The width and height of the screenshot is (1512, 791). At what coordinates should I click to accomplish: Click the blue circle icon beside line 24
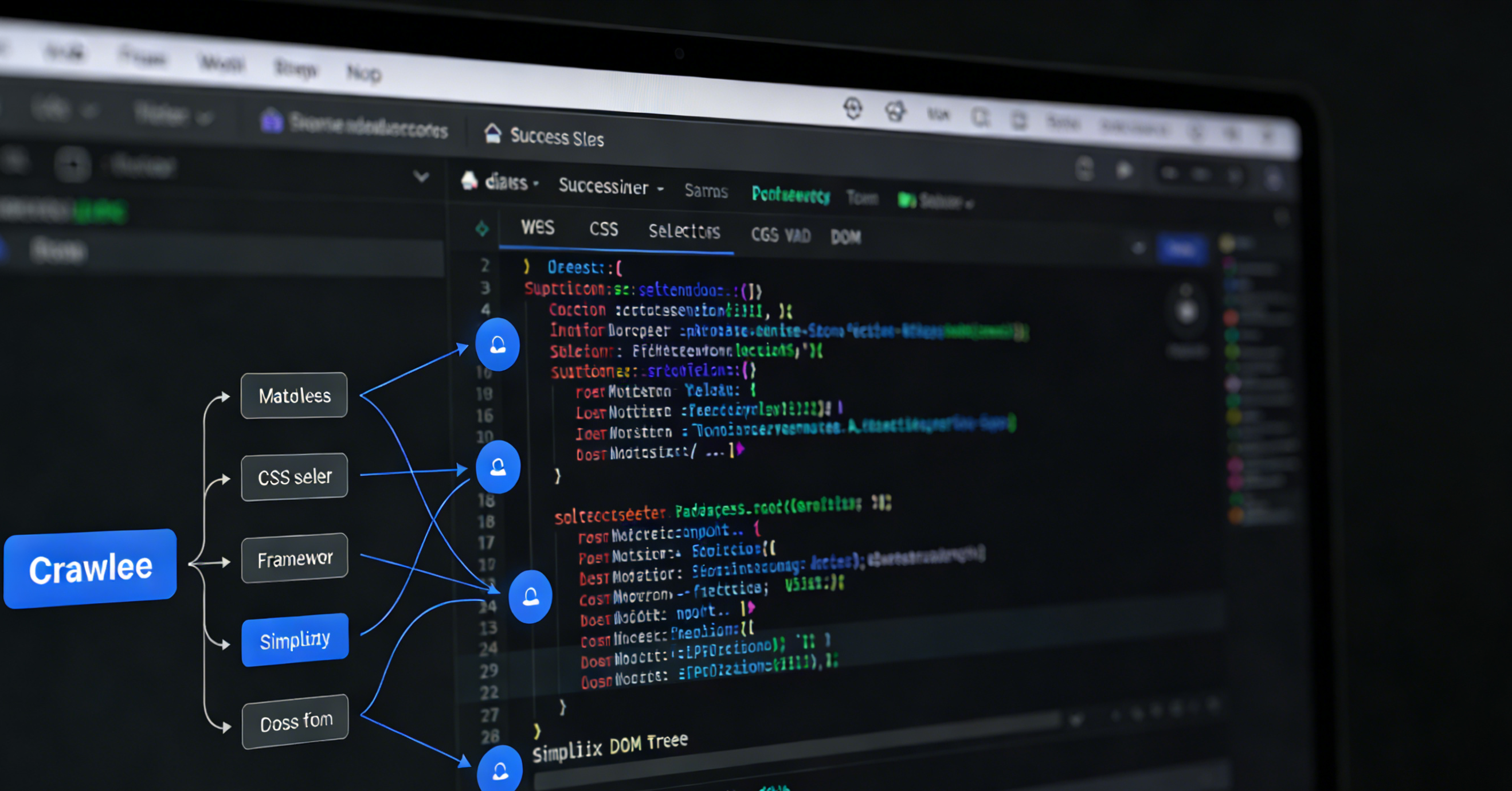point(530,597)
